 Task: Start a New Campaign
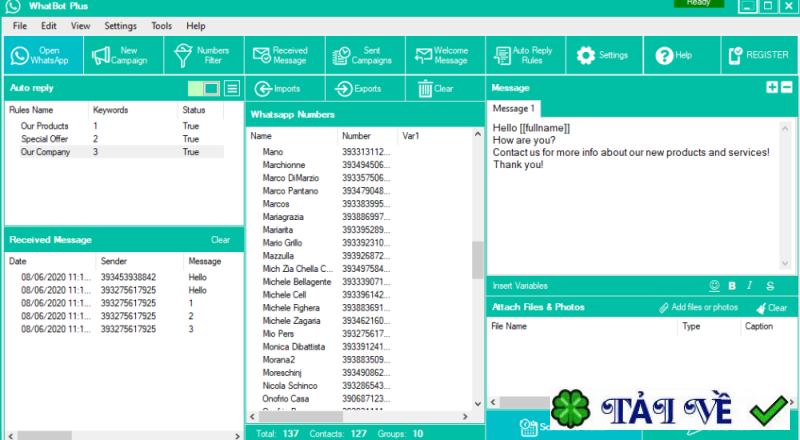point(124,55)
